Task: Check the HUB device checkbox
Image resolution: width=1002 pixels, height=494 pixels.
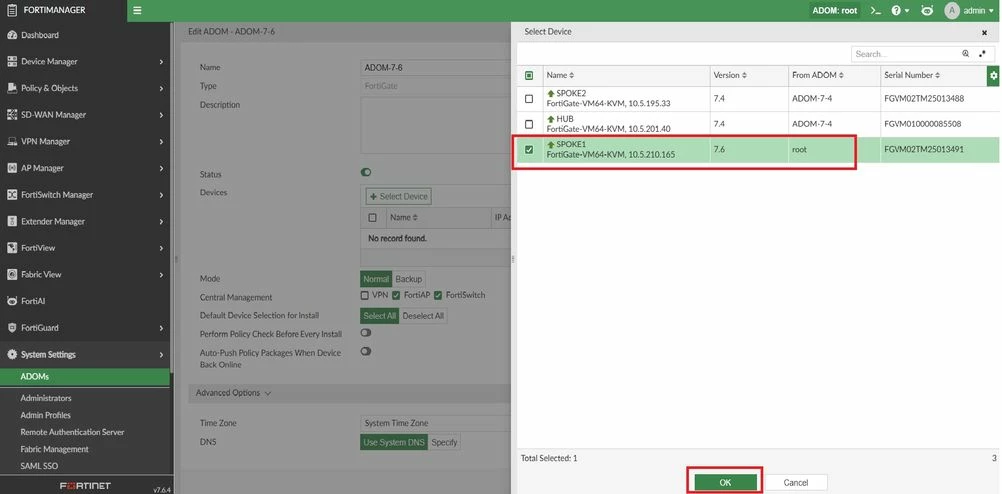Action: pos(529,124)
